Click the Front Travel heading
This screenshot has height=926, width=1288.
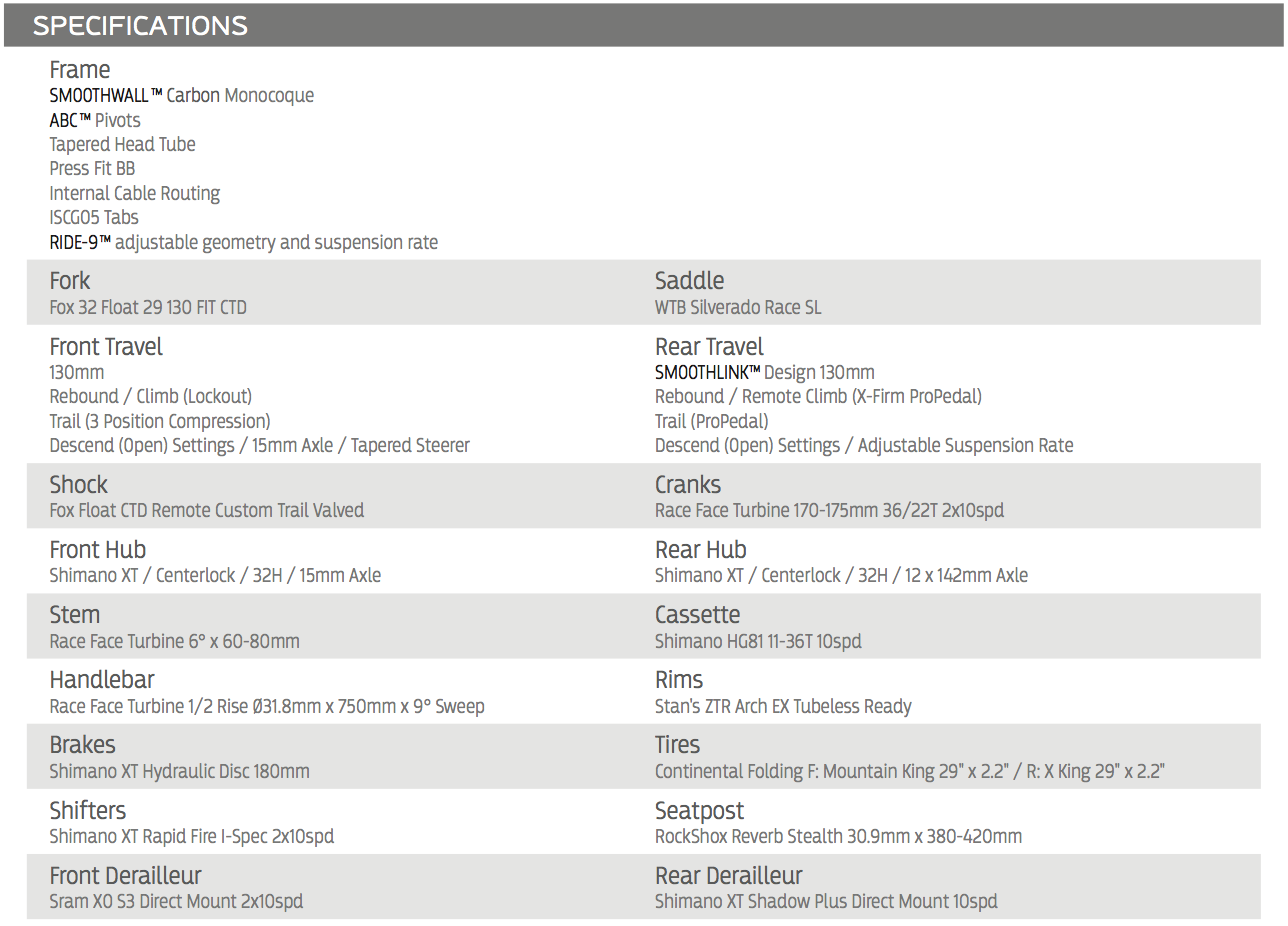(106, 347)
